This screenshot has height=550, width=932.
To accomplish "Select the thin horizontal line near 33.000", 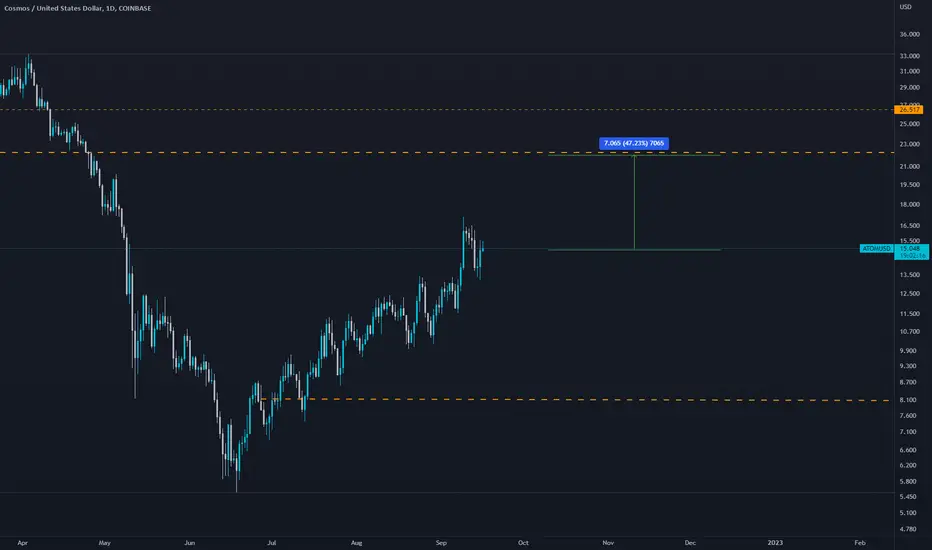I will (x=446, y=54).
